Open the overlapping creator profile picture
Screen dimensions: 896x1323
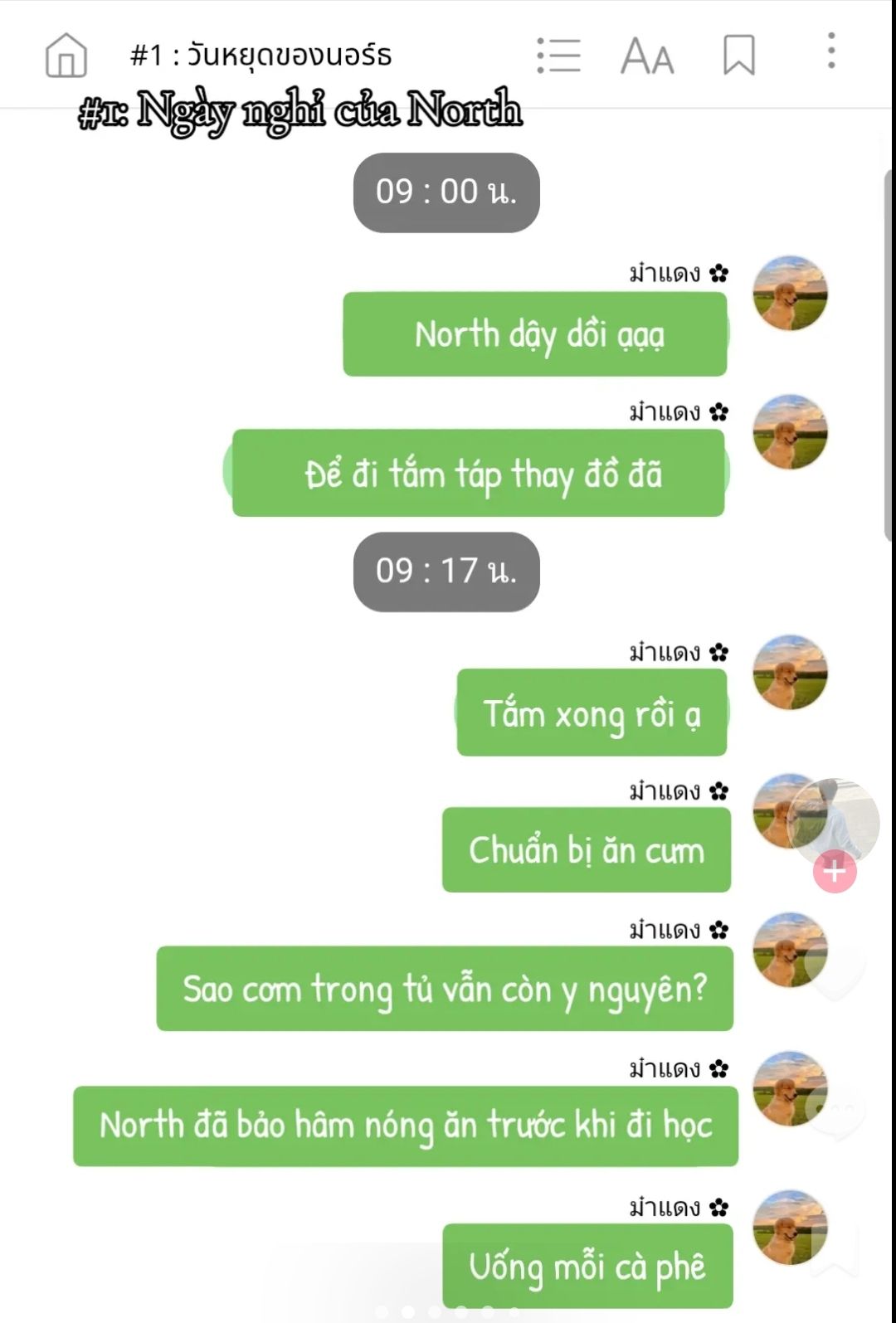point(833,823)
